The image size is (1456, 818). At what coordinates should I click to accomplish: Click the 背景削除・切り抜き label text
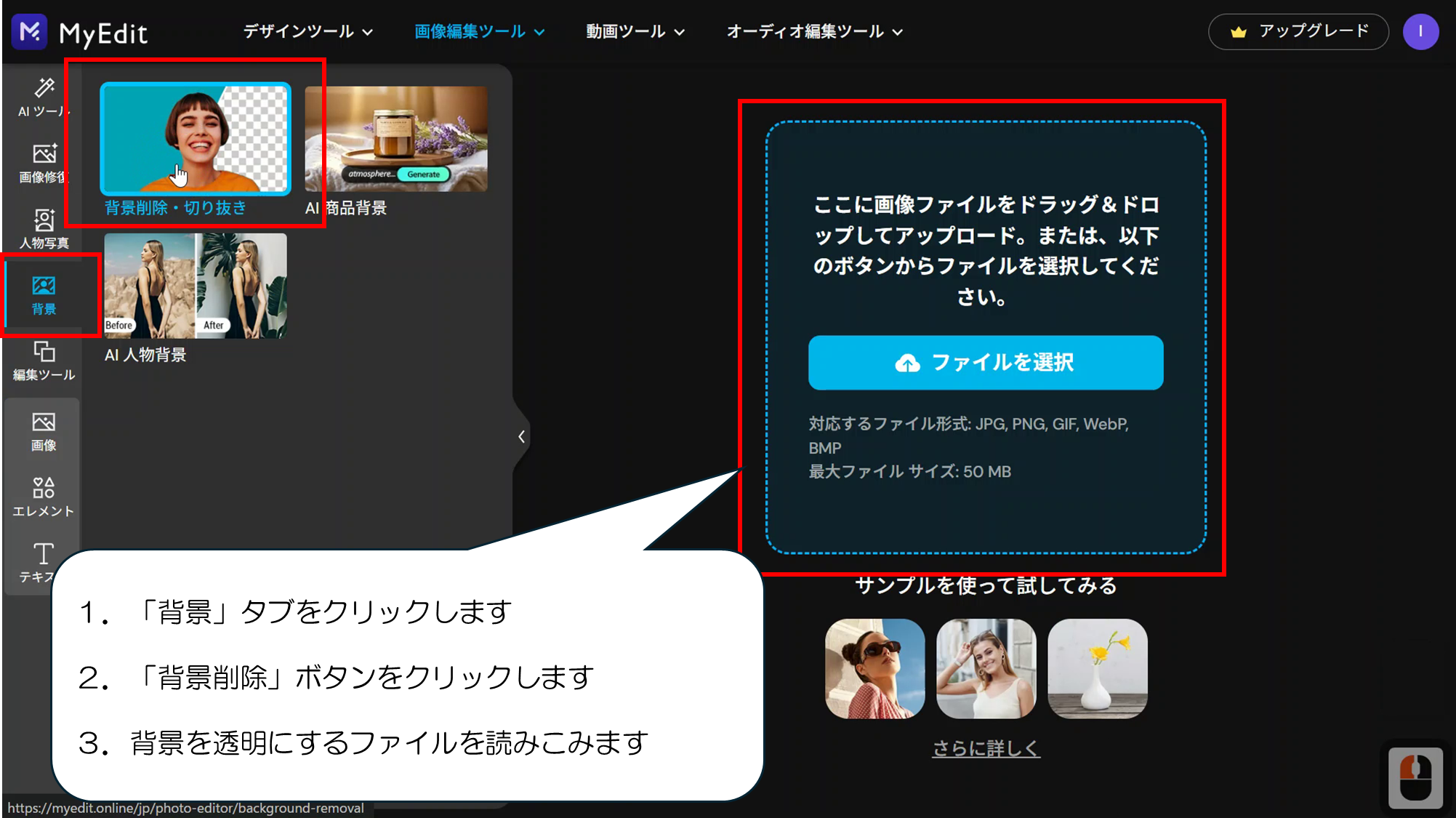(x=175, y=208)
